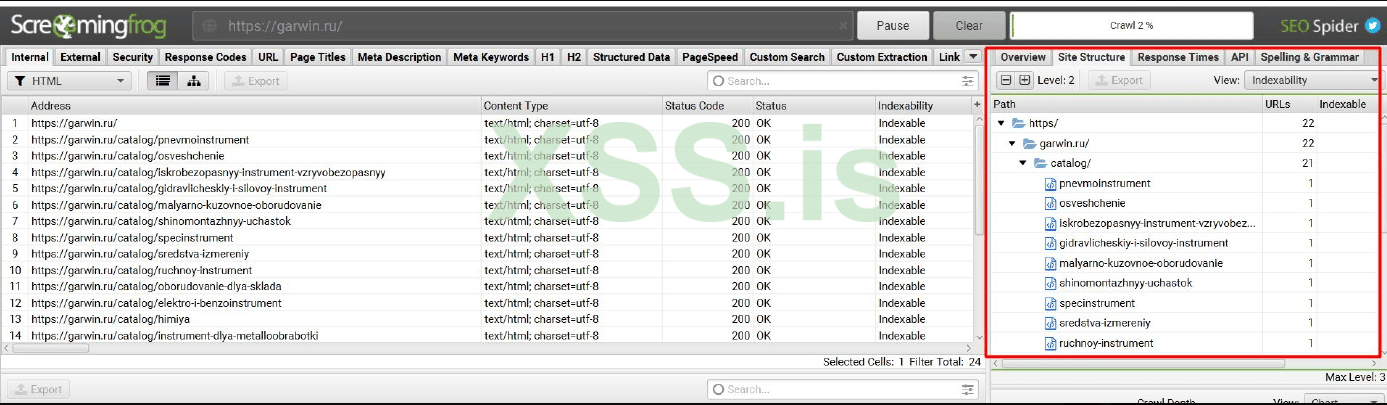
Task: Click the globe icon in URL bar
Action: pos(209,26)
